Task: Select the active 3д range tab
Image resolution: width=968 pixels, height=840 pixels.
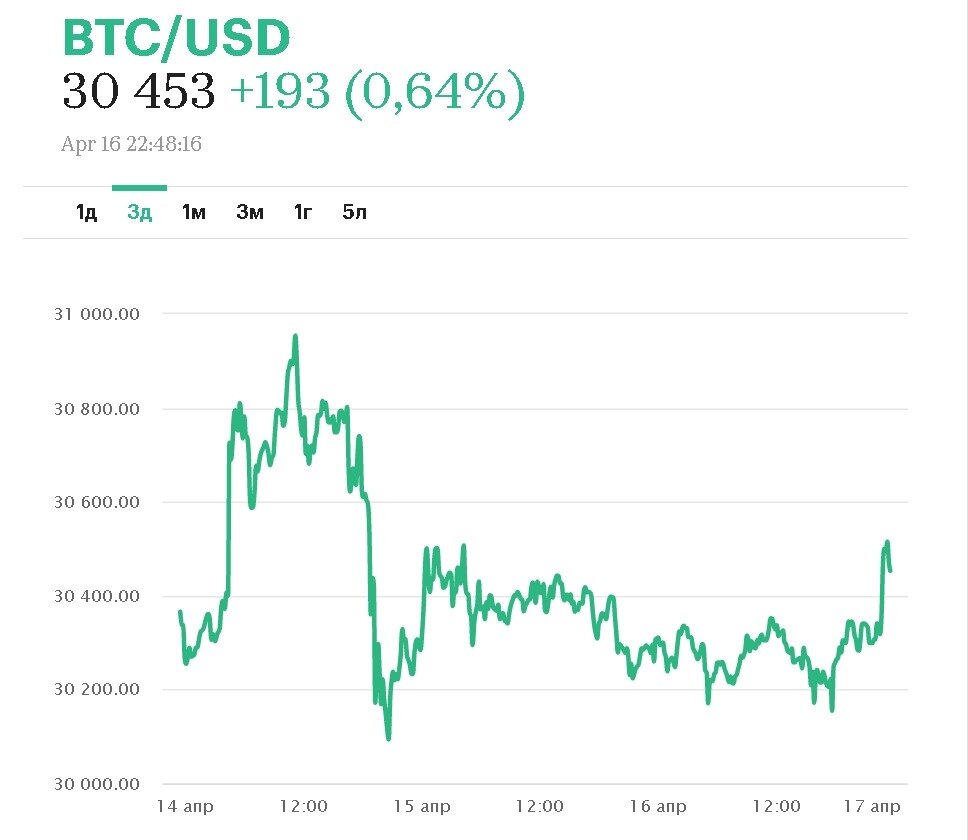Action: tap(140, 212)
